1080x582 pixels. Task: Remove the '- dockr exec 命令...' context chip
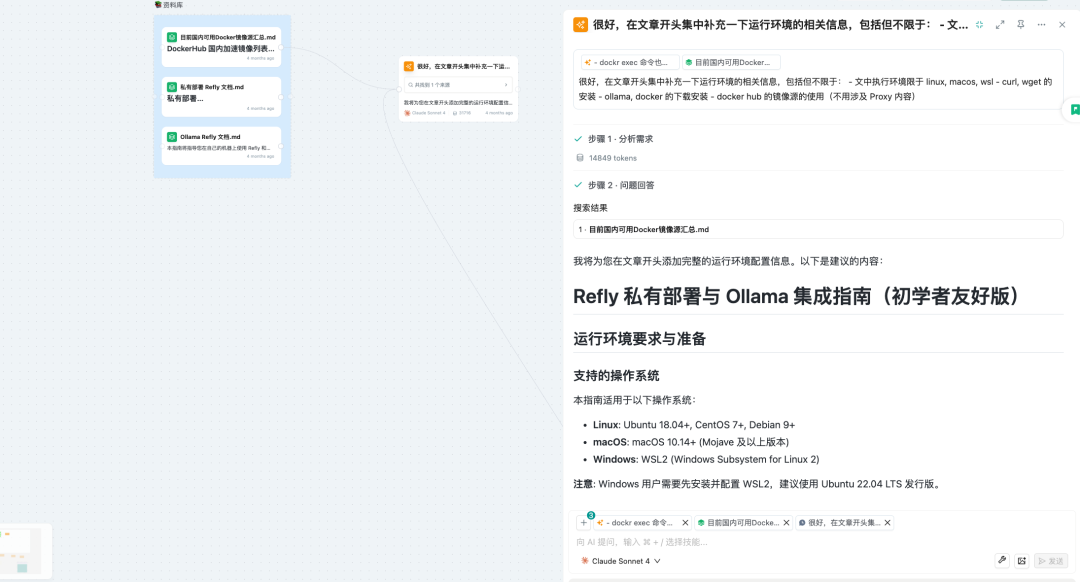[x=685, y=523]
